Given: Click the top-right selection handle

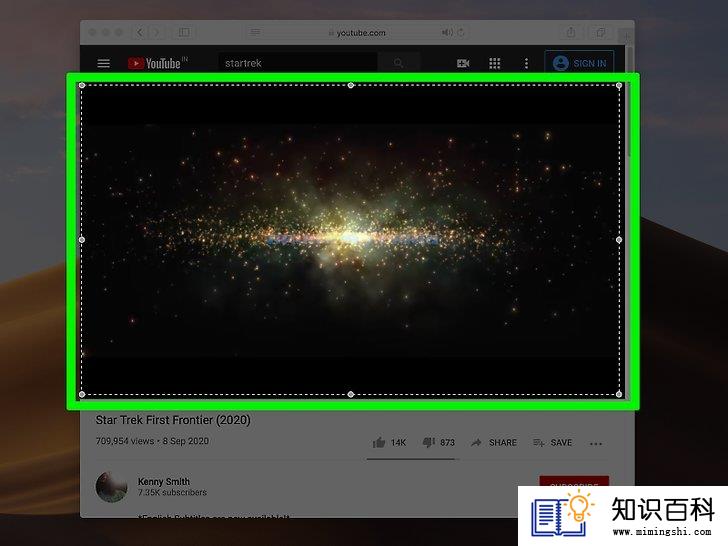Looking at the screenshot, I should tap(619, 85).
